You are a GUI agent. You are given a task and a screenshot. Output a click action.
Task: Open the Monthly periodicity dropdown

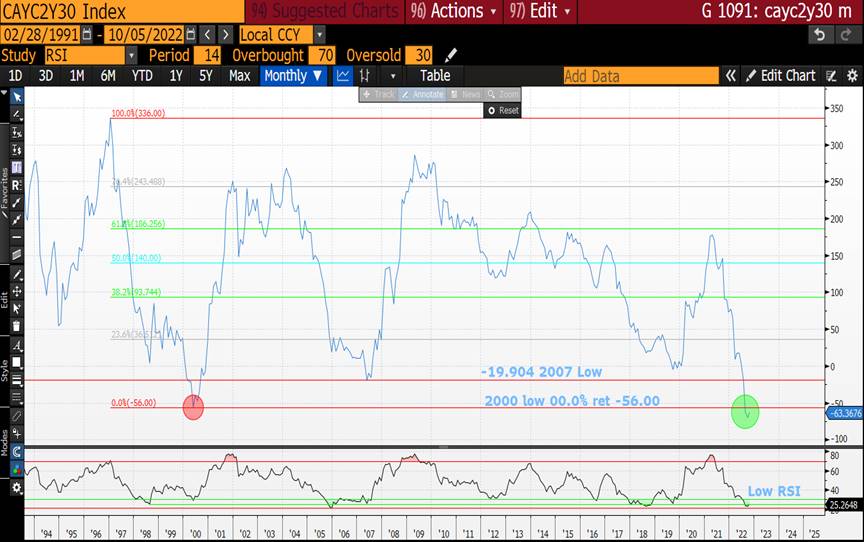pos(293,75)
